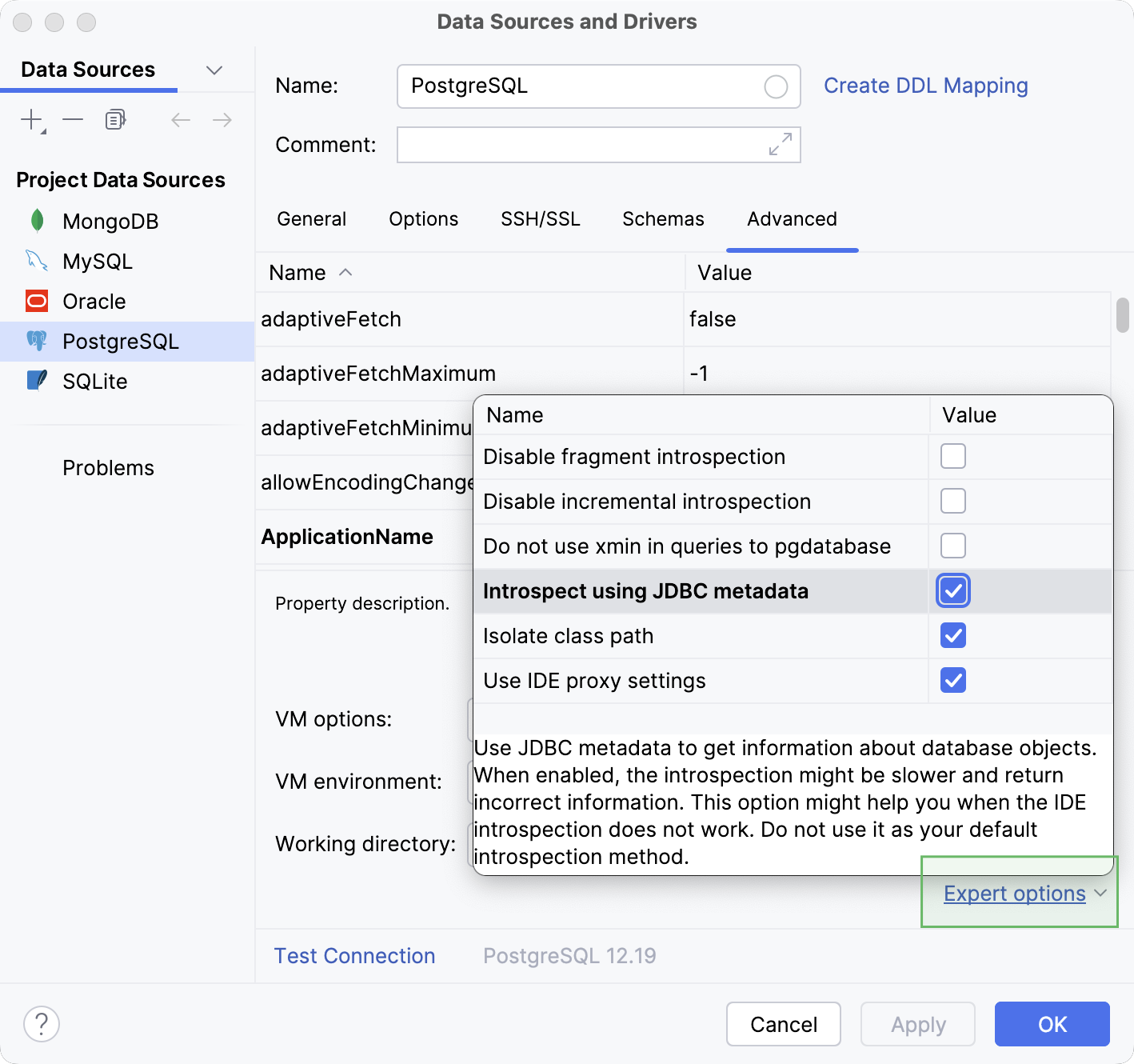
Task: Select the SQLite data source
Action: click(x=95, y=381)
